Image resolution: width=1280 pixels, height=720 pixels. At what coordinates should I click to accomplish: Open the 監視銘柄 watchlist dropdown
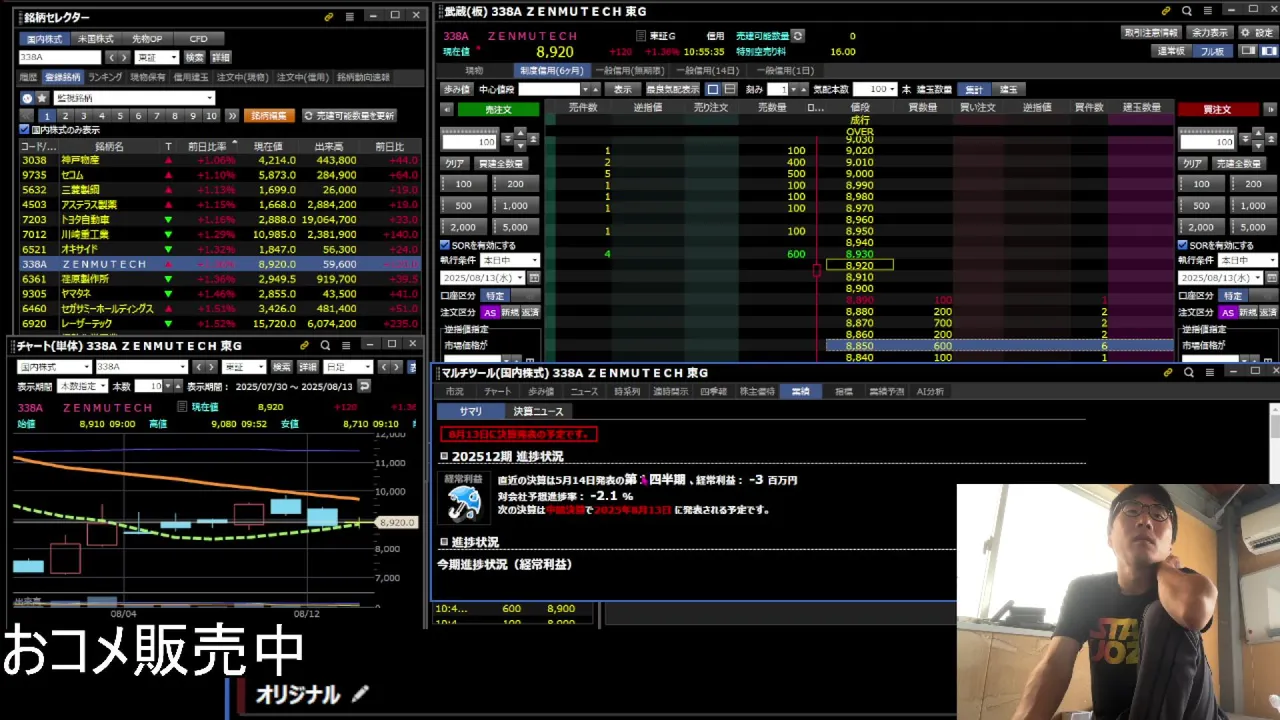click(x=133, y=98)
